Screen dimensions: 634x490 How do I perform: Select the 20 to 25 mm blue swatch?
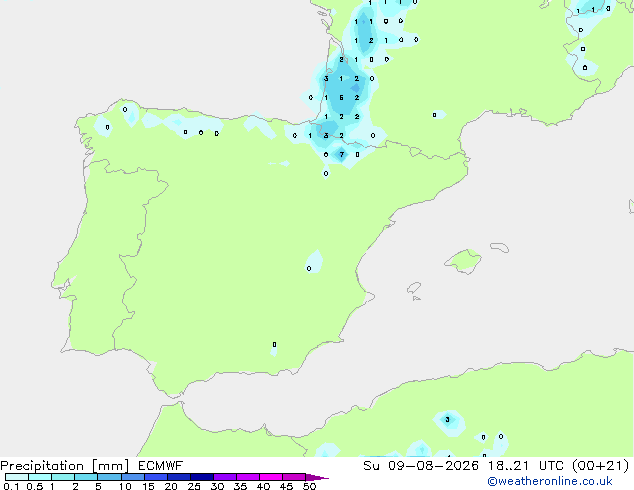click(179, 477)
